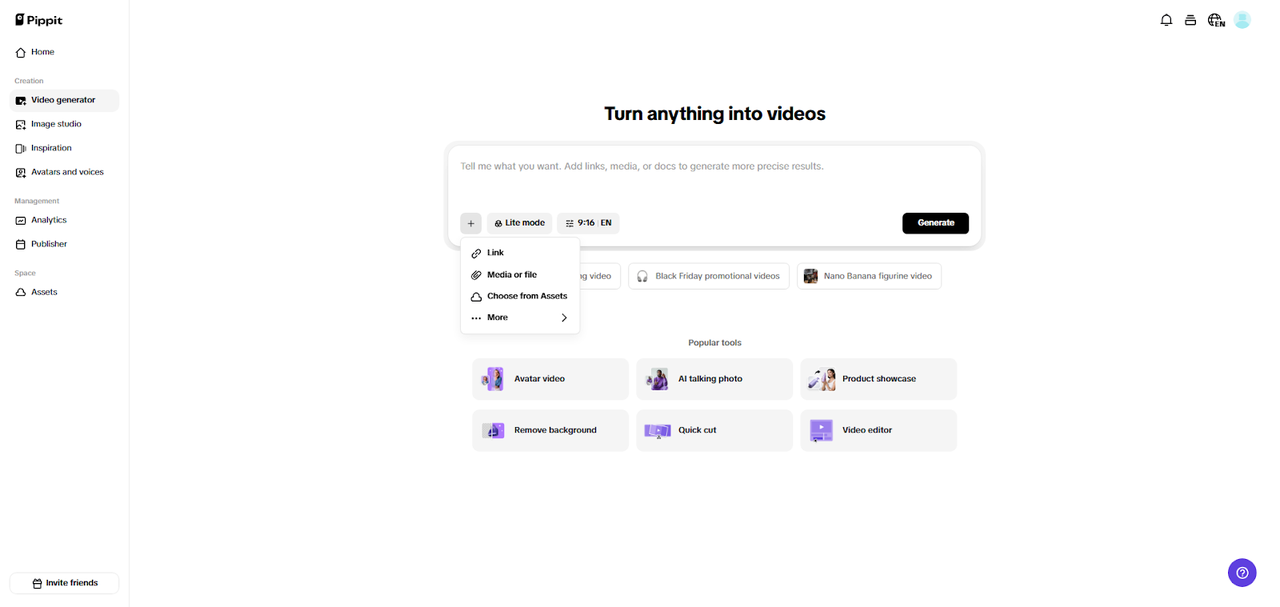Click the Generate button
The width and height of the screenshot is (1280, 607).
[935, 222]
